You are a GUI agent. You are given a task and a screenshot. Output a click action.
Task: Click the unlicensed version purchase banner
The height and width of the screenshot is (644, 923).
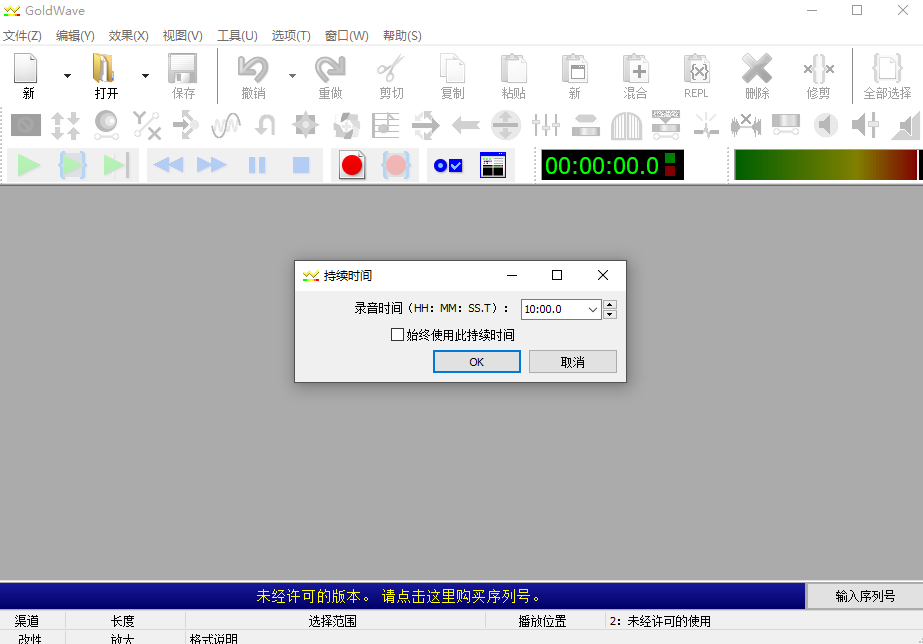402,596
